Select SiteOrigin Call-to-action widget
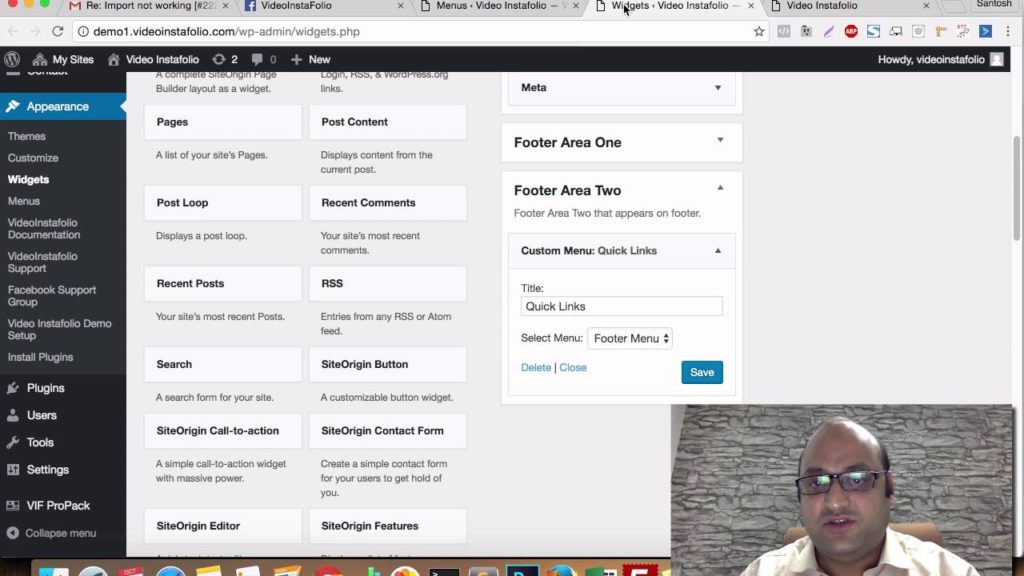1024x576 pixels. tap(223, 431)
